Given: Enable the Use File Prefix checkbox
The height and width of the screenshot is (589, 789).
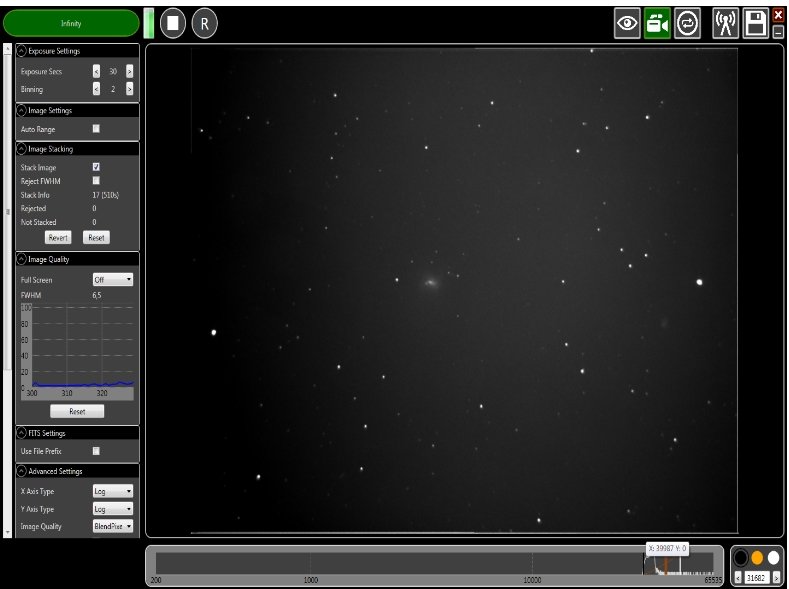Looking at the screenshot, I should pyautogui.click(x=96, y=451).
